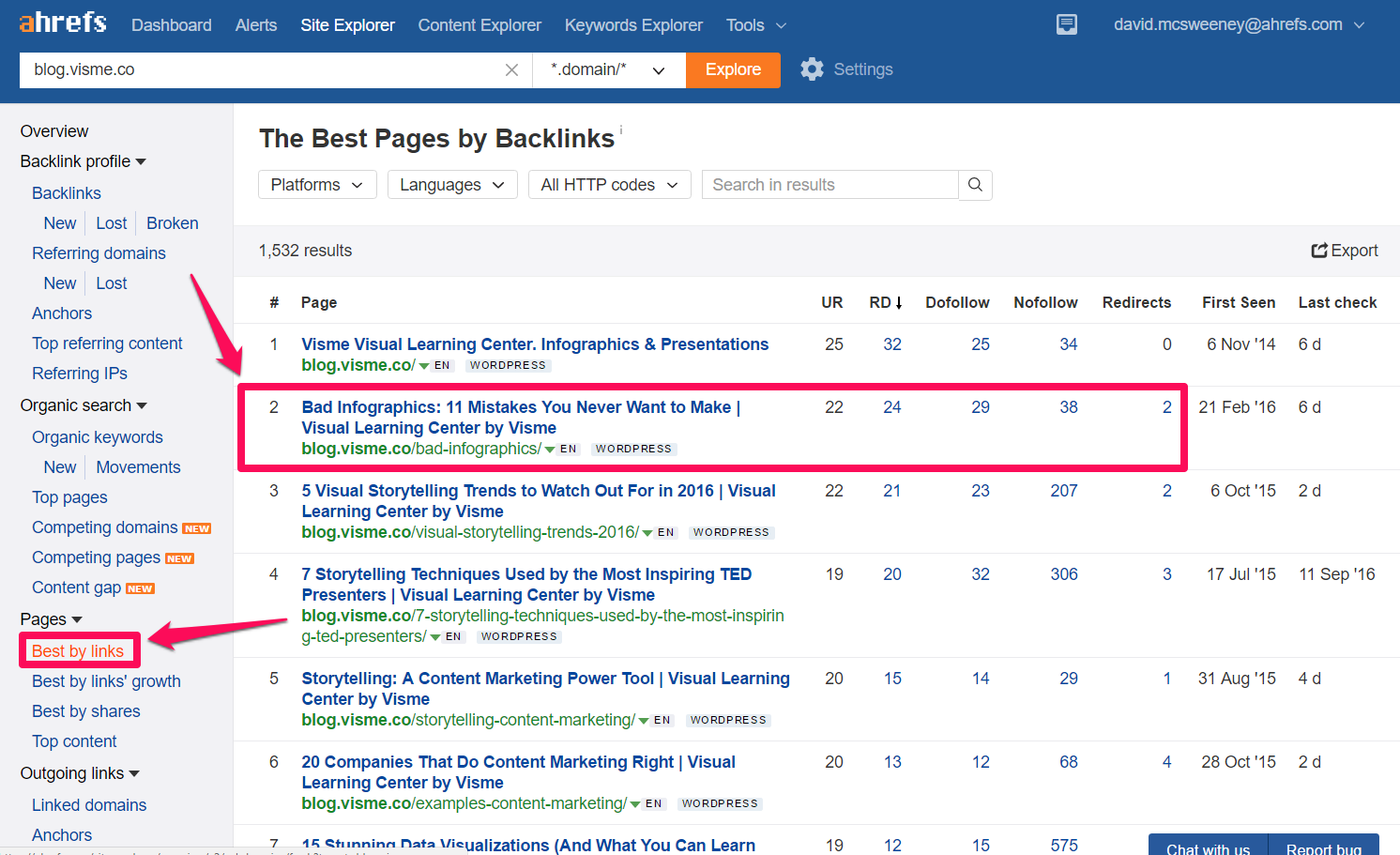Open Competing domains link
1400x855 pixels.
105,527
